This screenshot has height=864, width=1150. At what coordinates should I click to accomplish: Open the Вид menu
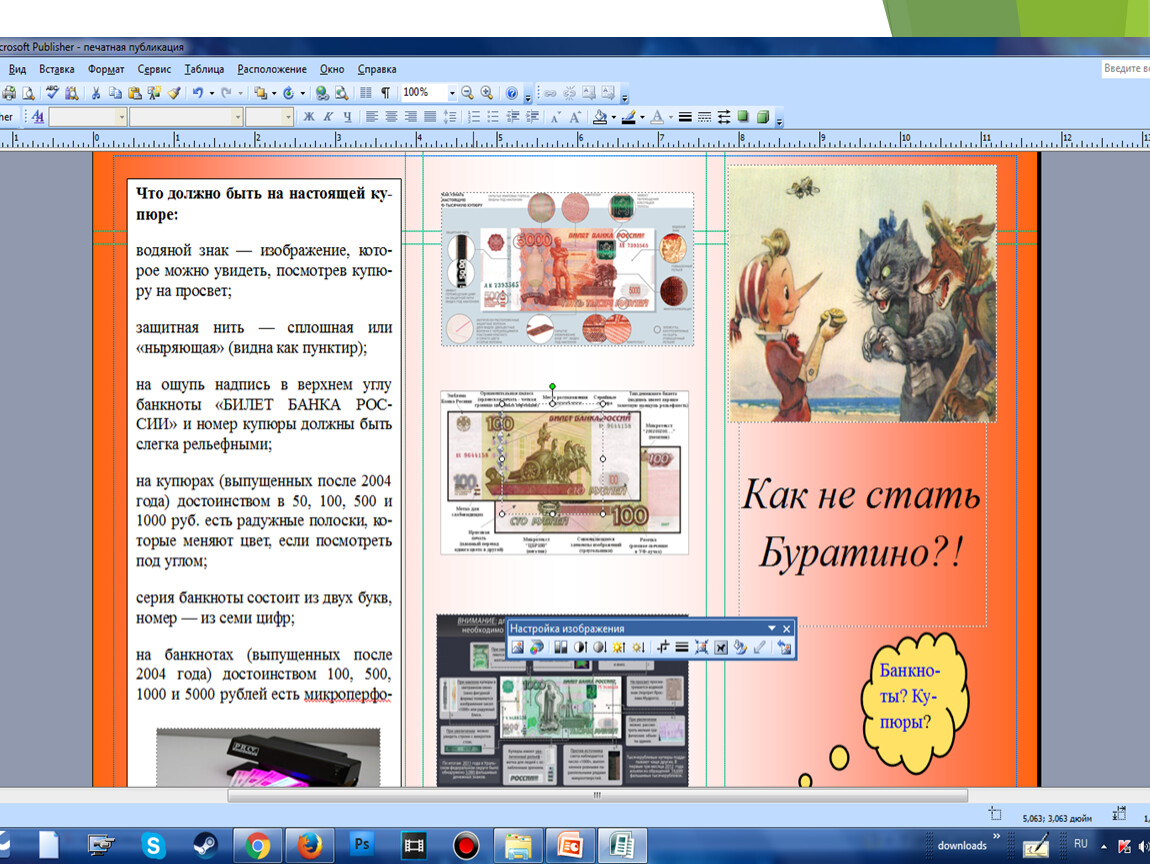click(18, 69)
